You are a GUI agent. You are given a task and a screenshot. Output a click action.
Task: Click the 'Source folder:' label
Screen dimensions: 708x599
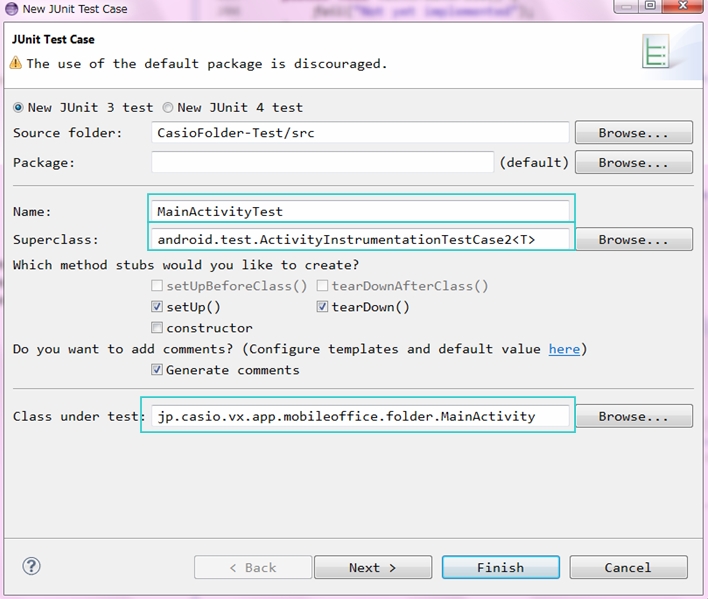67,133
